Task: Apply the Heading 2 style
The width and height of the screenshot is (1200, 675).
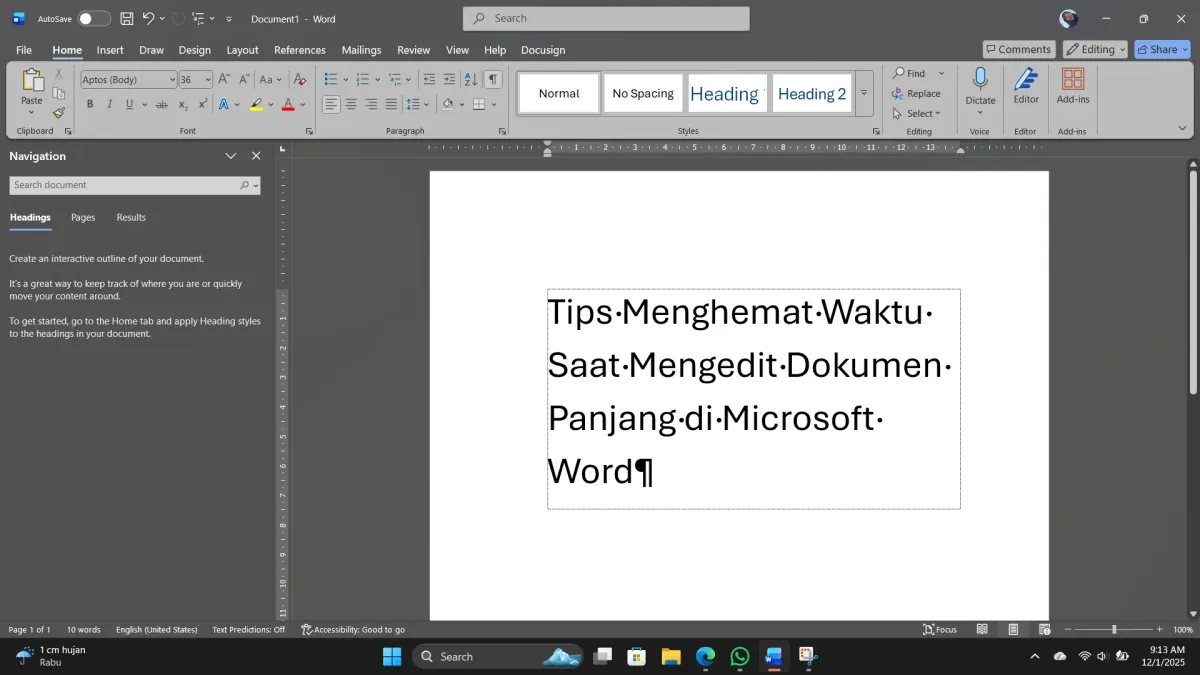Action: click(812, 93)
